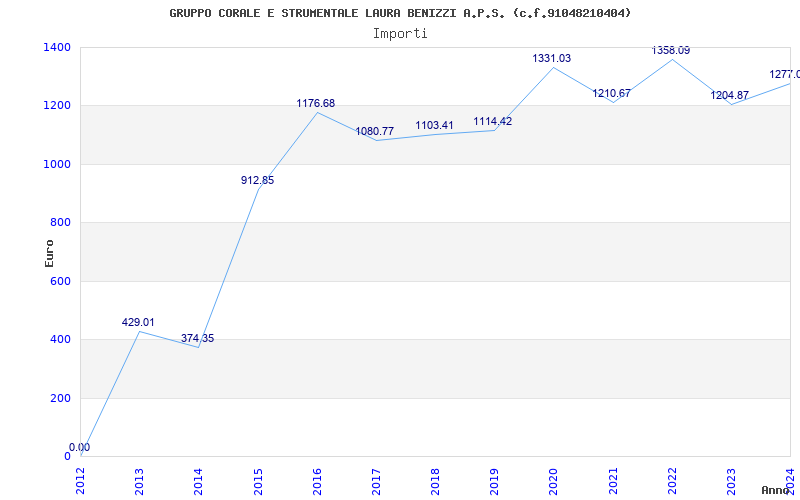Click the 1358.09 data label
Image resolution: width=800 pixels, height=500 pixels.
(671, 51)
